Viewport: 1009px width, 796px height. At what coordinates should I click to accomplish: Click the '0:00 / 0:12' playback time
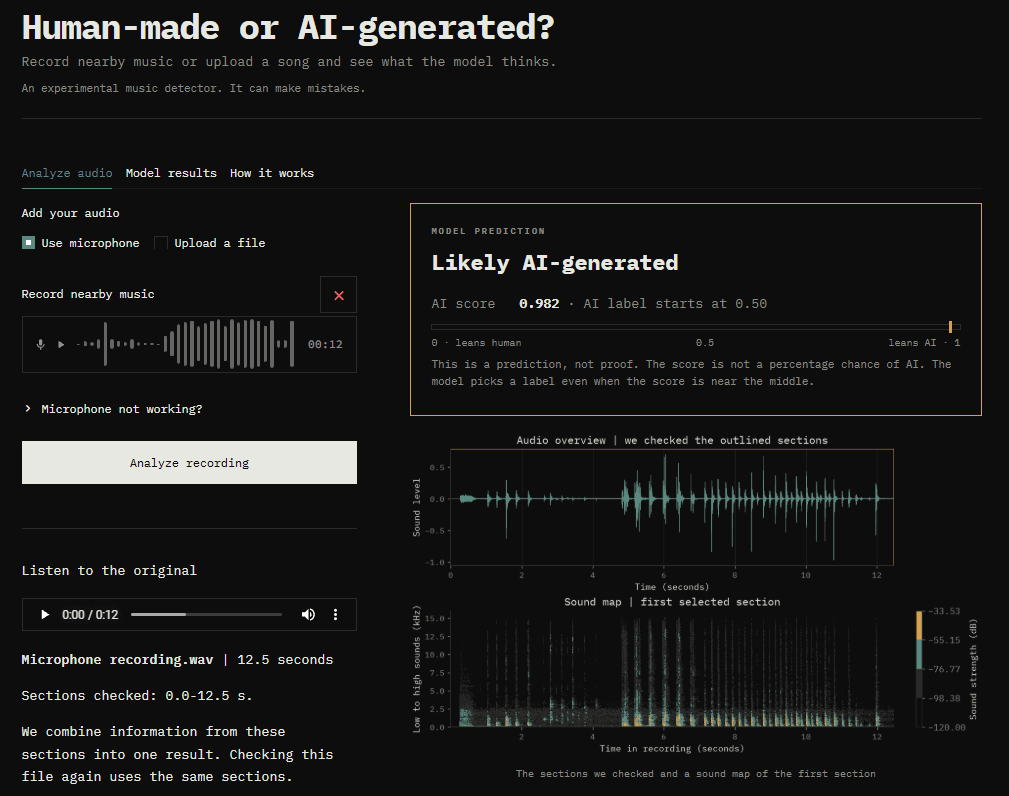(90, 615)
